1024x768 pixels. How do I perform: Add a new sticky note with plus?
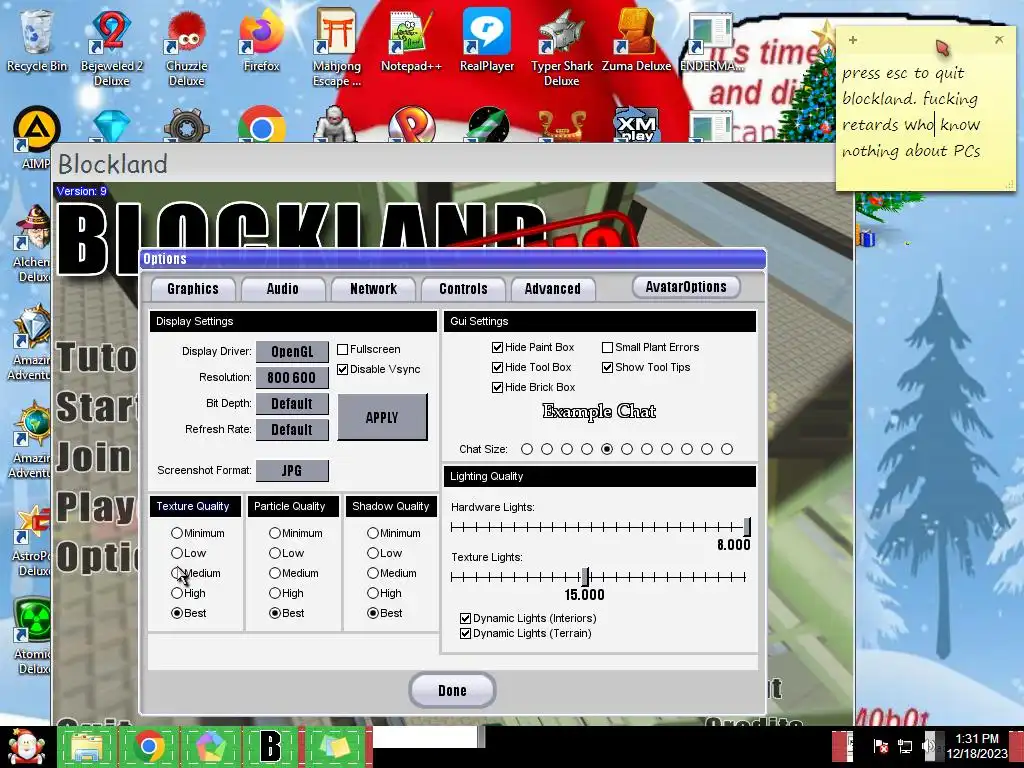852,40
